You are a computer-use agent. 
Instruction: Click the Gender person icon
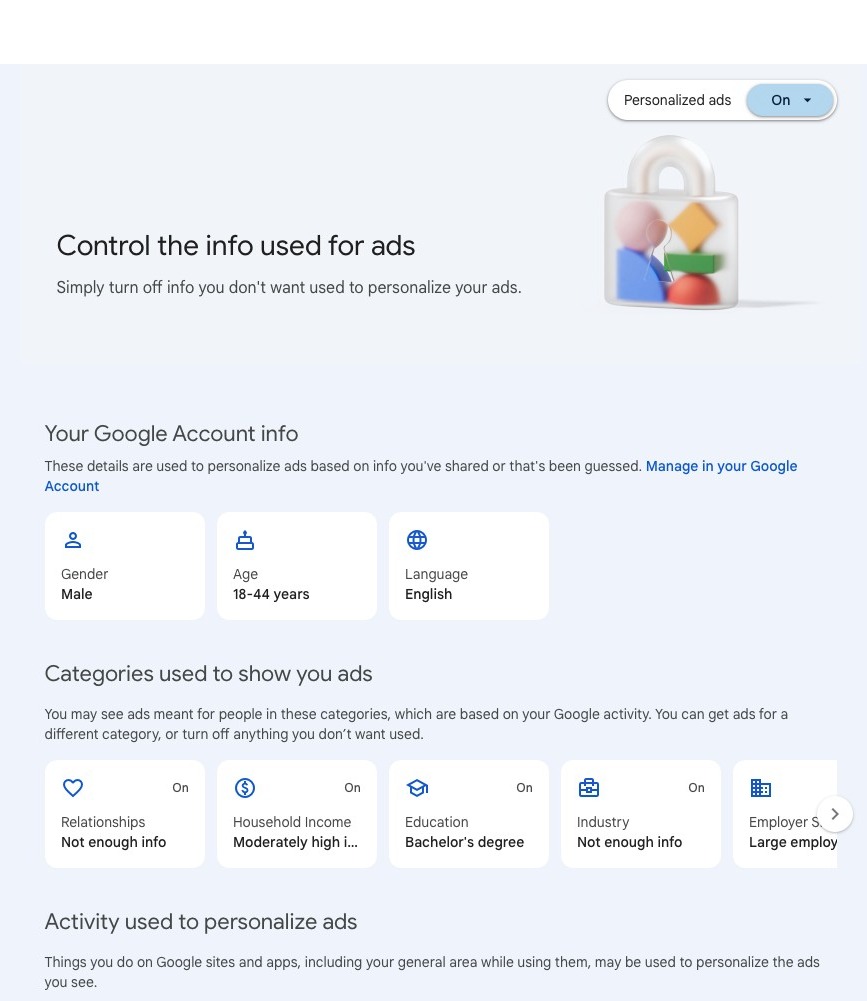click(73, 541)
